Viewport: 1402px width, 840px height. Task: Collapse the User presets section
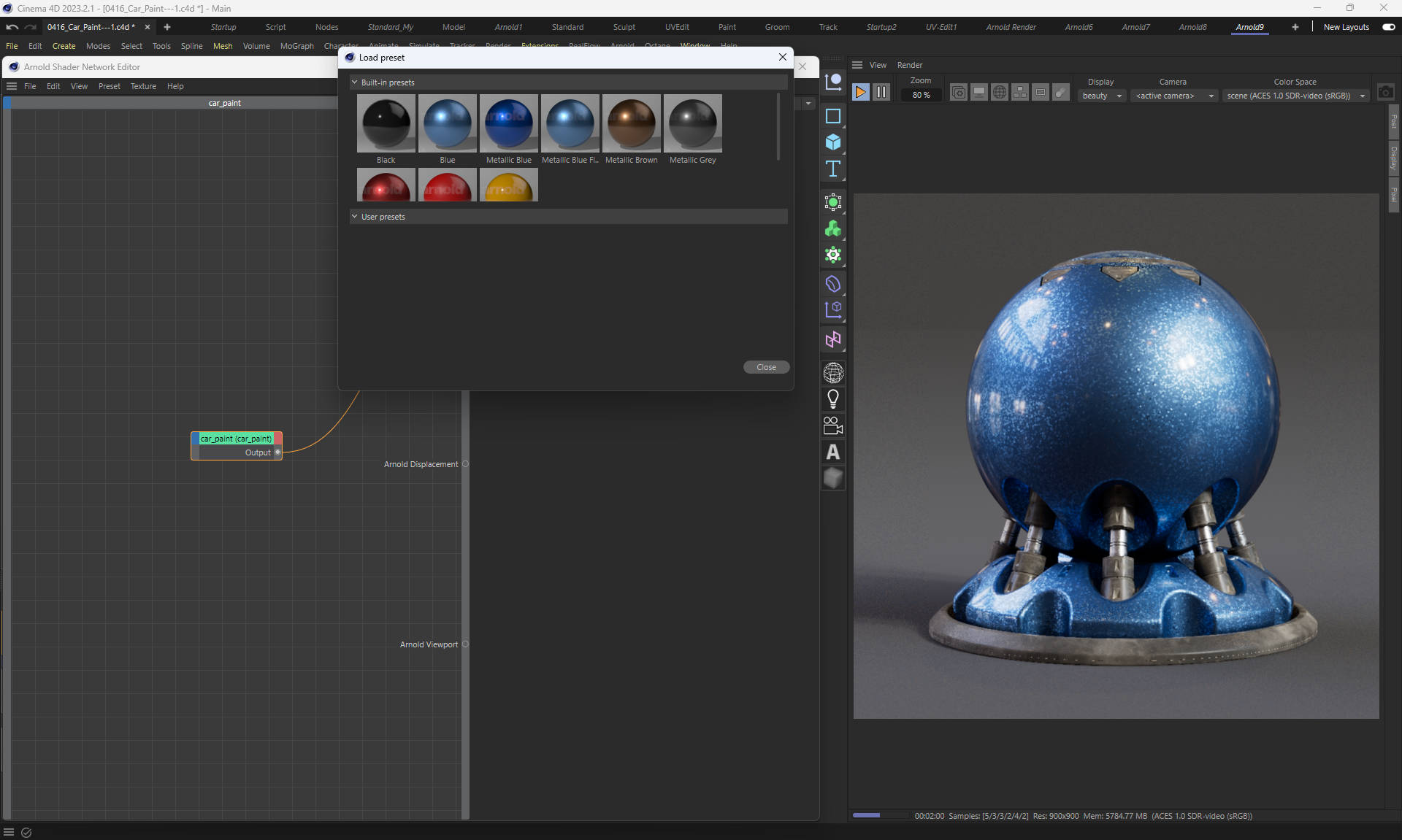pos(355,217)
